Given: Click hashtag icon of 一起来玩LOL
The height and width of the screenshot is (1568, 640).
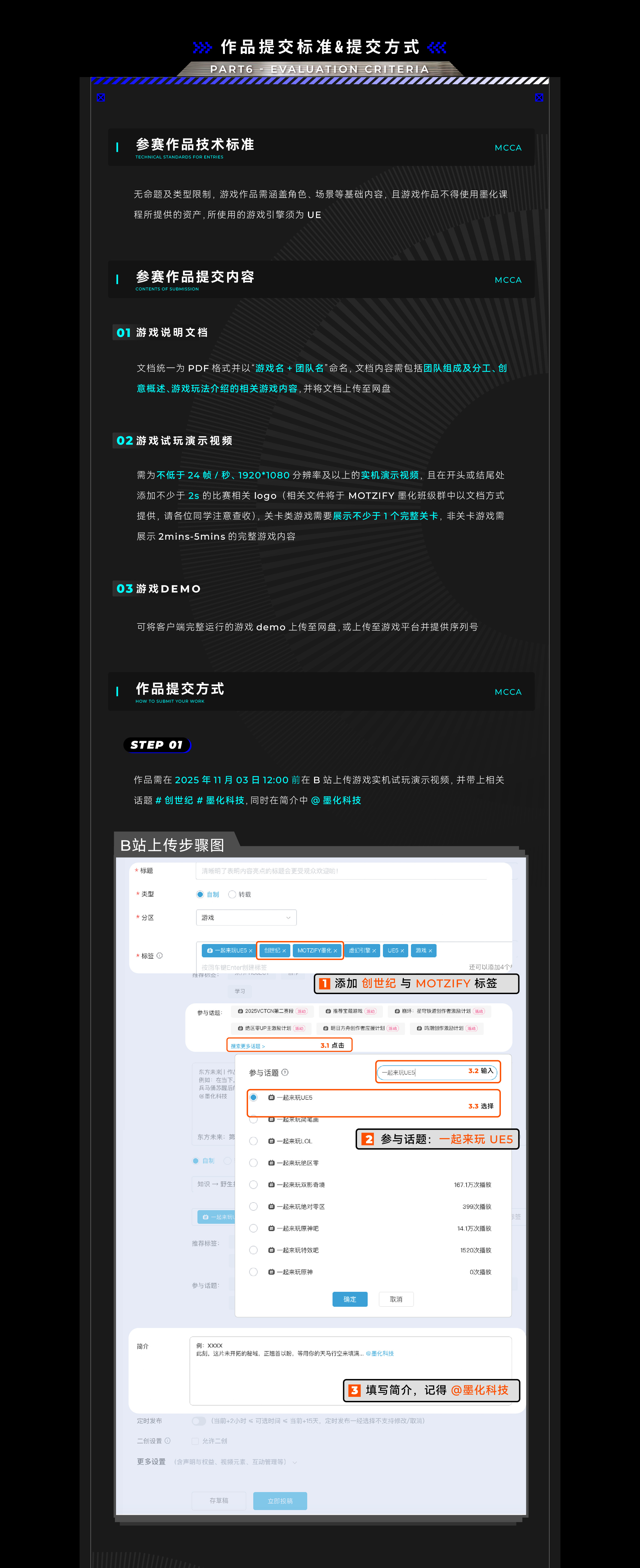Looking at the screenshot, I should pos(272,1141).
